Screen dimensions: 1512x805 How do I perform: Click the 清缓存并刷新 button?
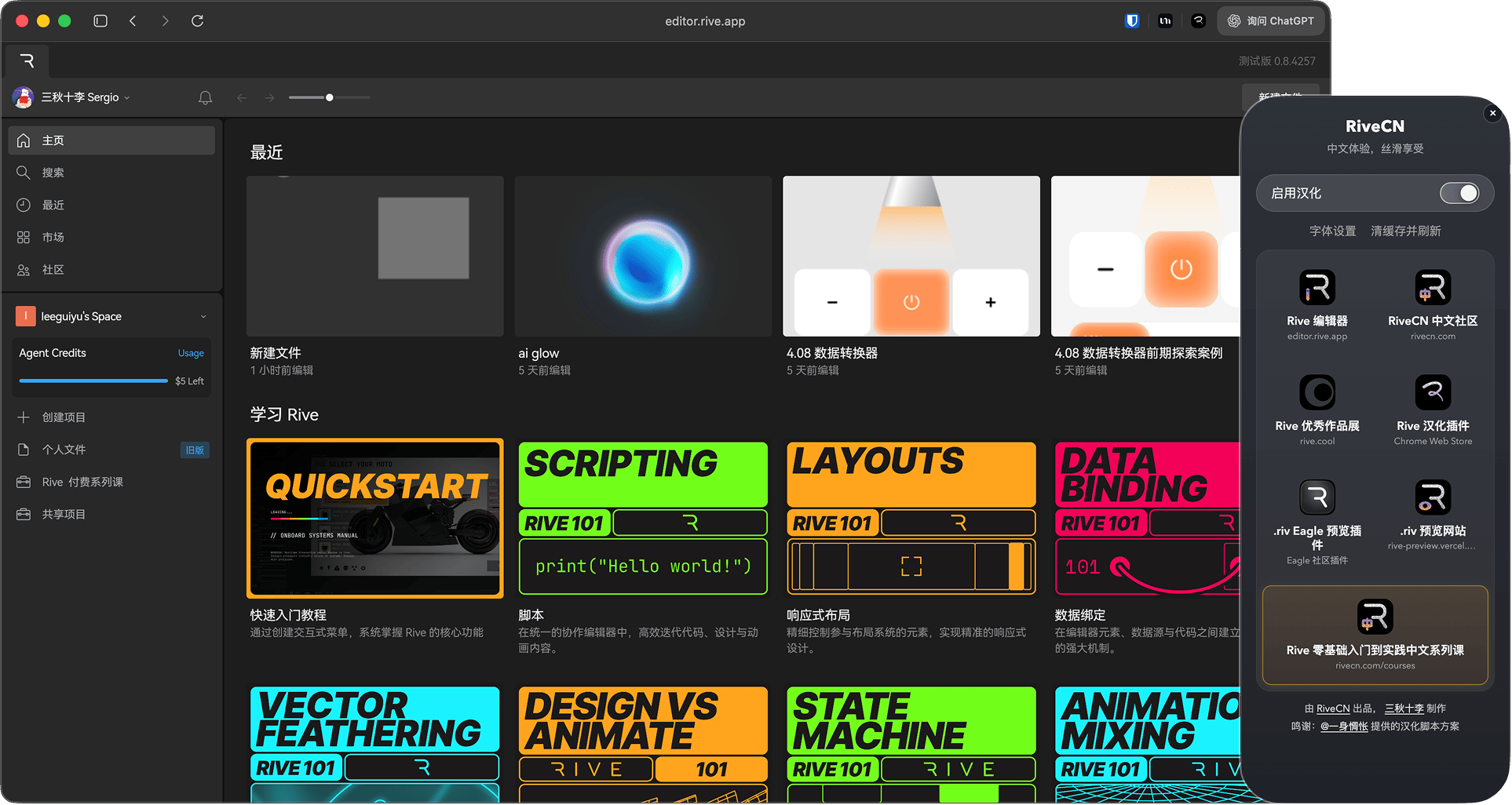[x=1405, y=231]
